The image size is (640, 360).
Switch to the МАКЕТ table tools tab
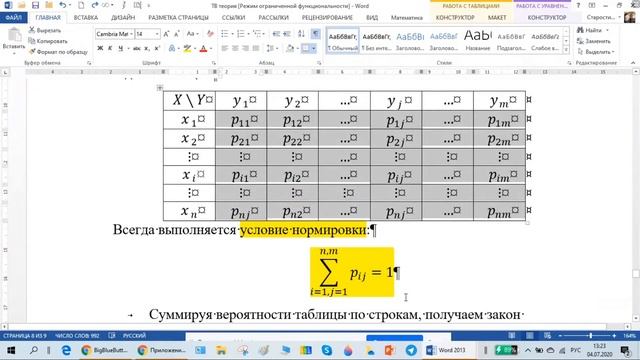(497, 18)
